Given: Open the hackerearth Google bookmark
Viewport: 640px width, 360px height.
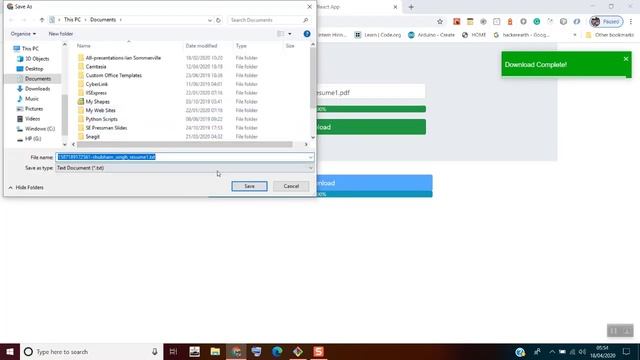Looking at the screenshot, I should coord(521,35).
